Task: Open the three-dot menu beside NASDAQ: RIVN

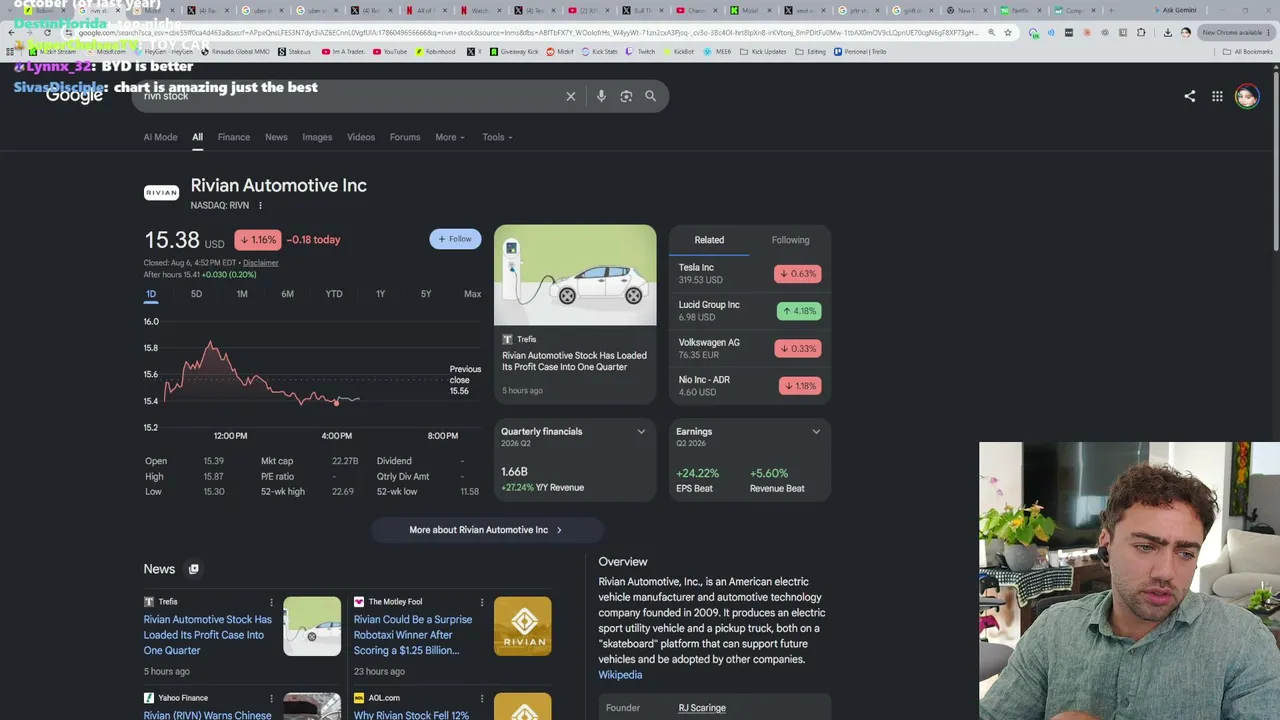Action: 260,206
